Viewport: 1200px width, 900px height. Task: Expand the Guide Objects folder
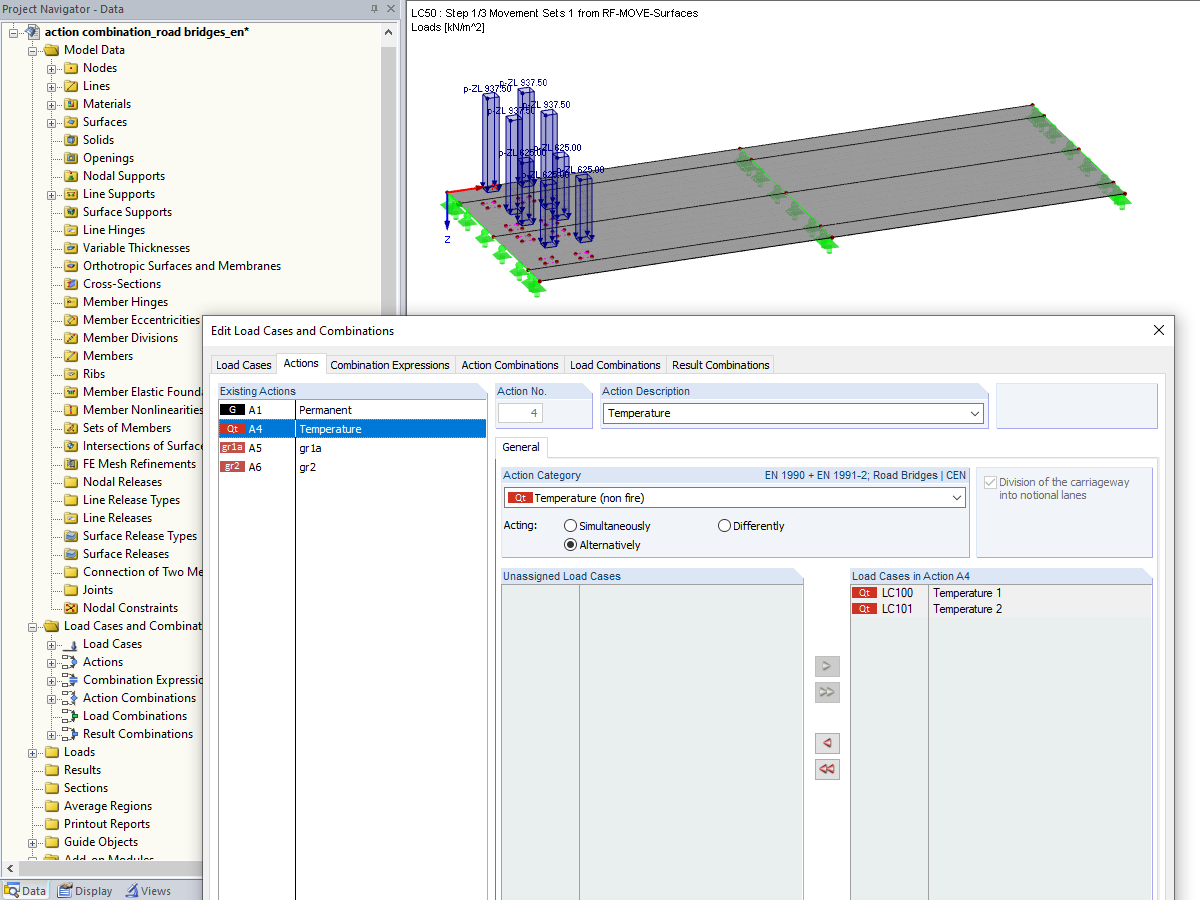pyautogui.click(x=33, y=842)
